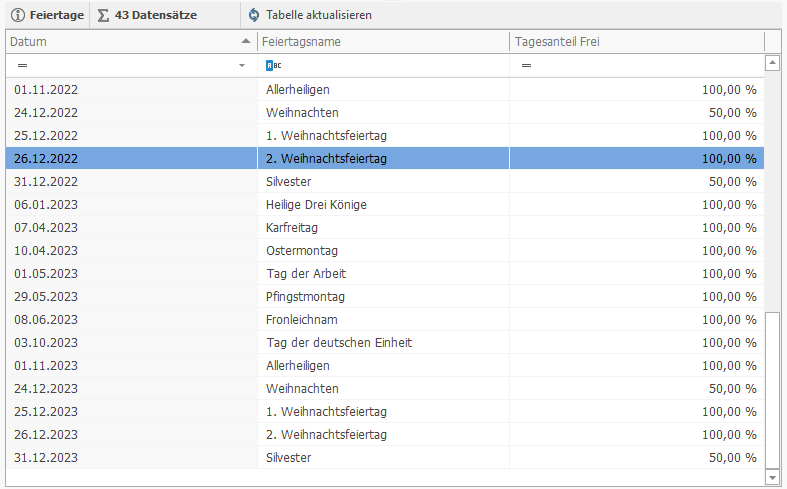Click the Feiertage label
Viewport: 787px width, 489px height.
point(57,15)
